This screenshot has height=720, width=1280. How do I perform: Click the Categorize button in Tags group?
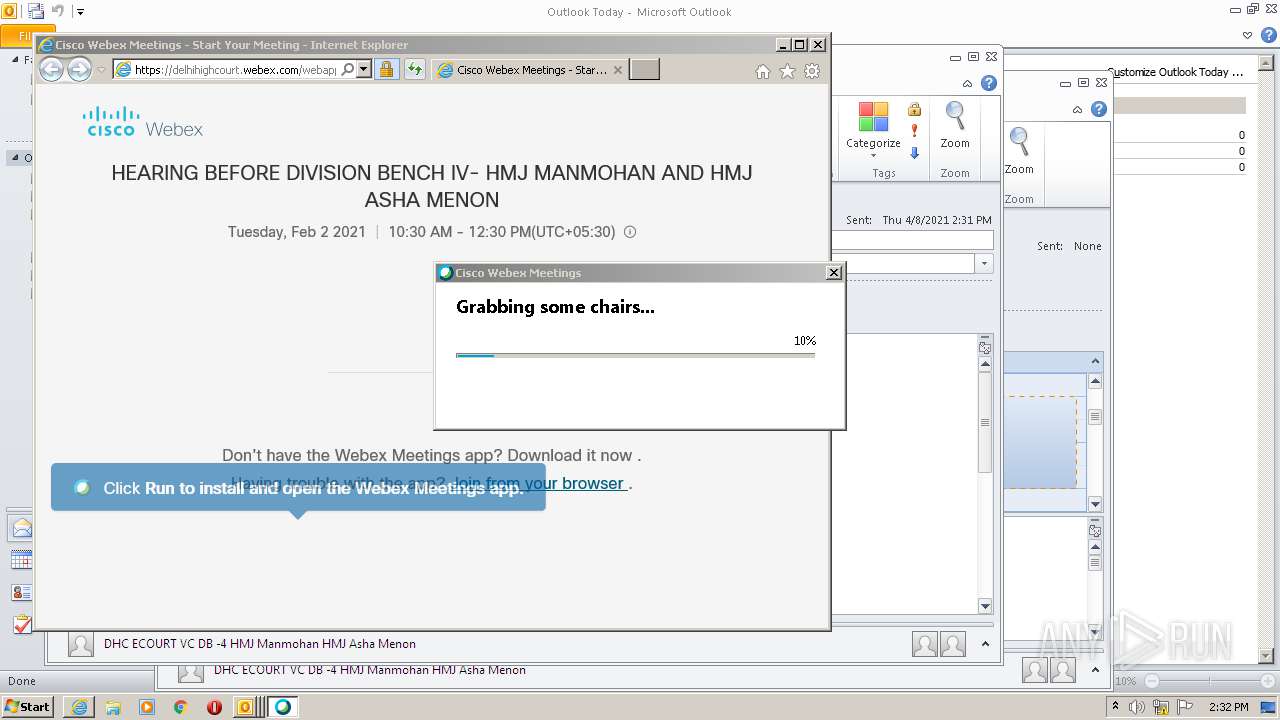coord(873,128)
